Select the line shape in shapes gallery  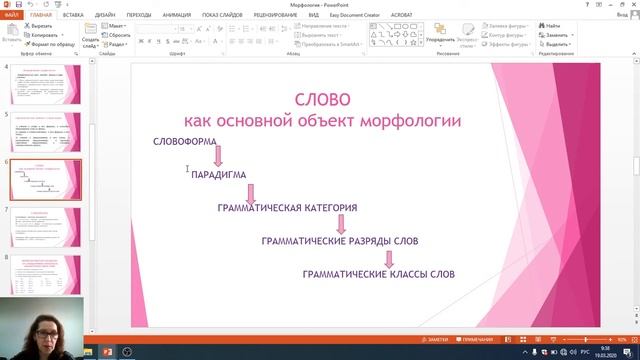tap(381, 27)
